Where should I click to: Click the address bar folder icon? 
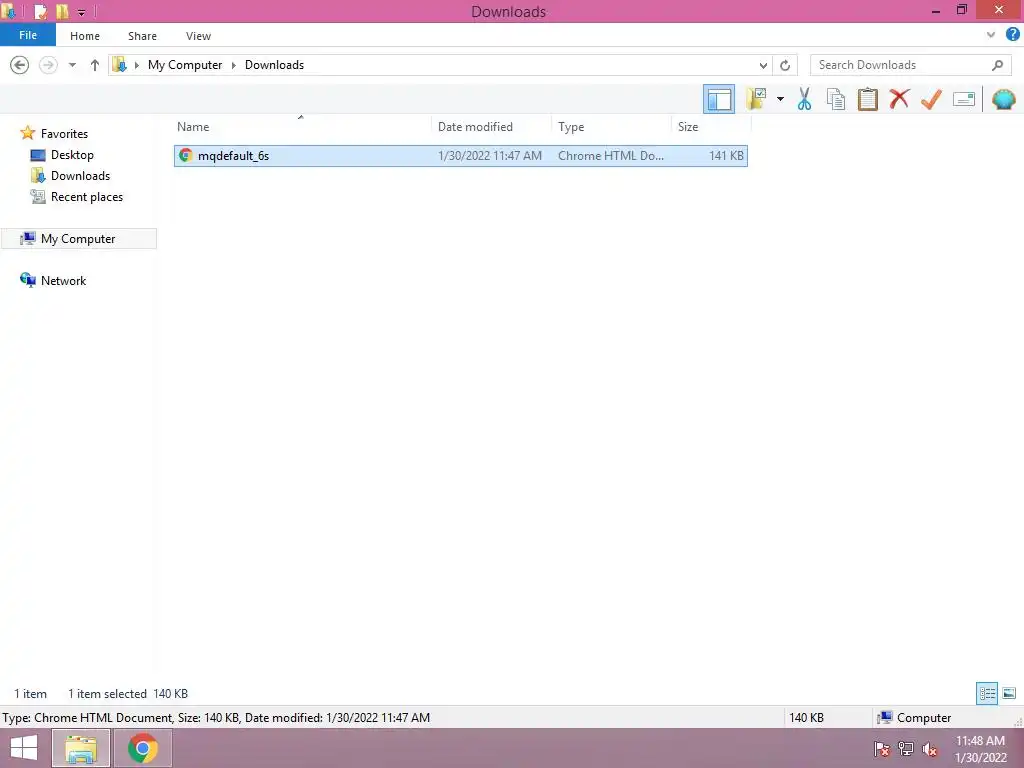120,64
